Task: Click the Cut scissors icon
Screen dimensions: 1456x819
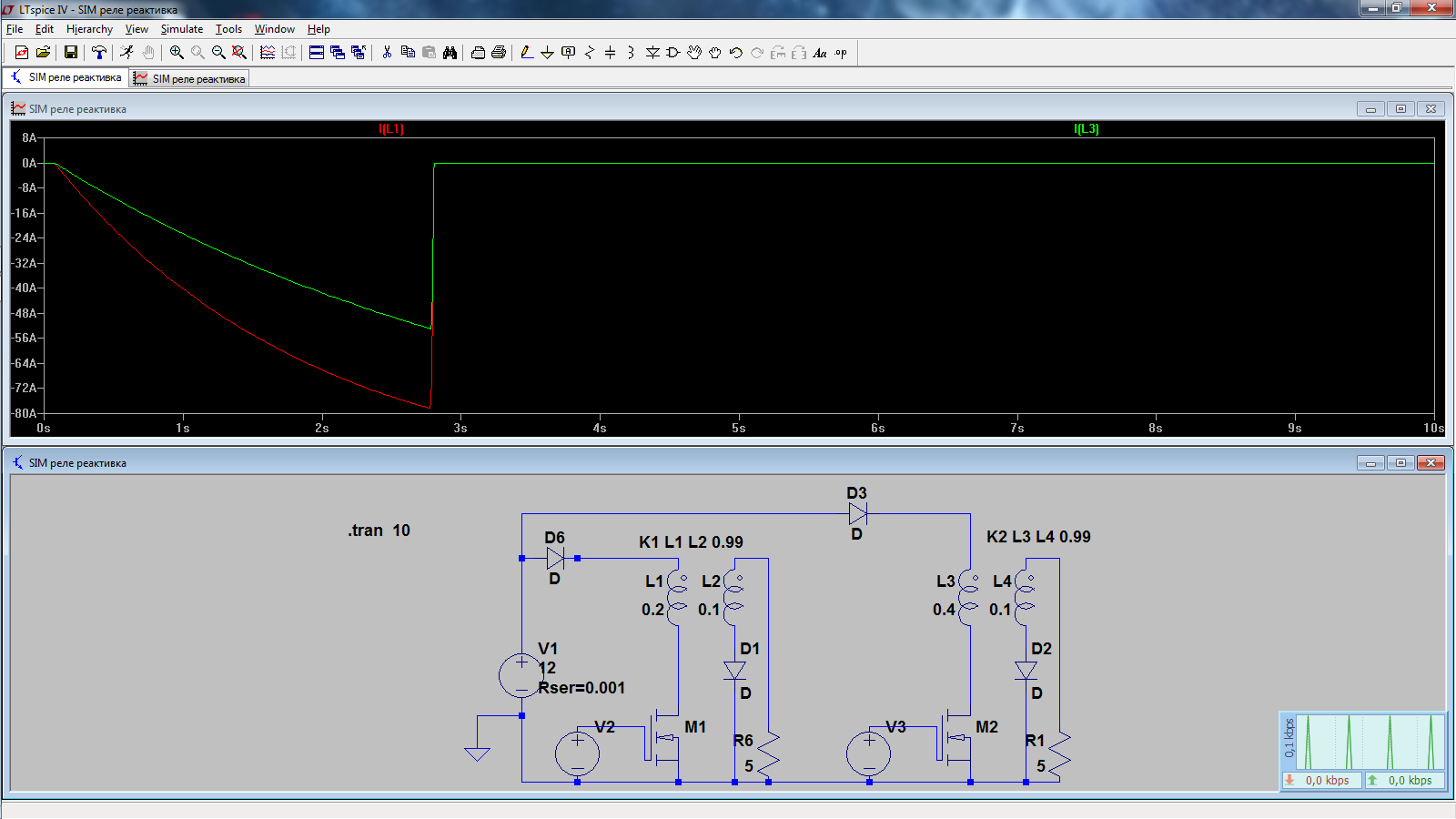Action: click(387, 53)
